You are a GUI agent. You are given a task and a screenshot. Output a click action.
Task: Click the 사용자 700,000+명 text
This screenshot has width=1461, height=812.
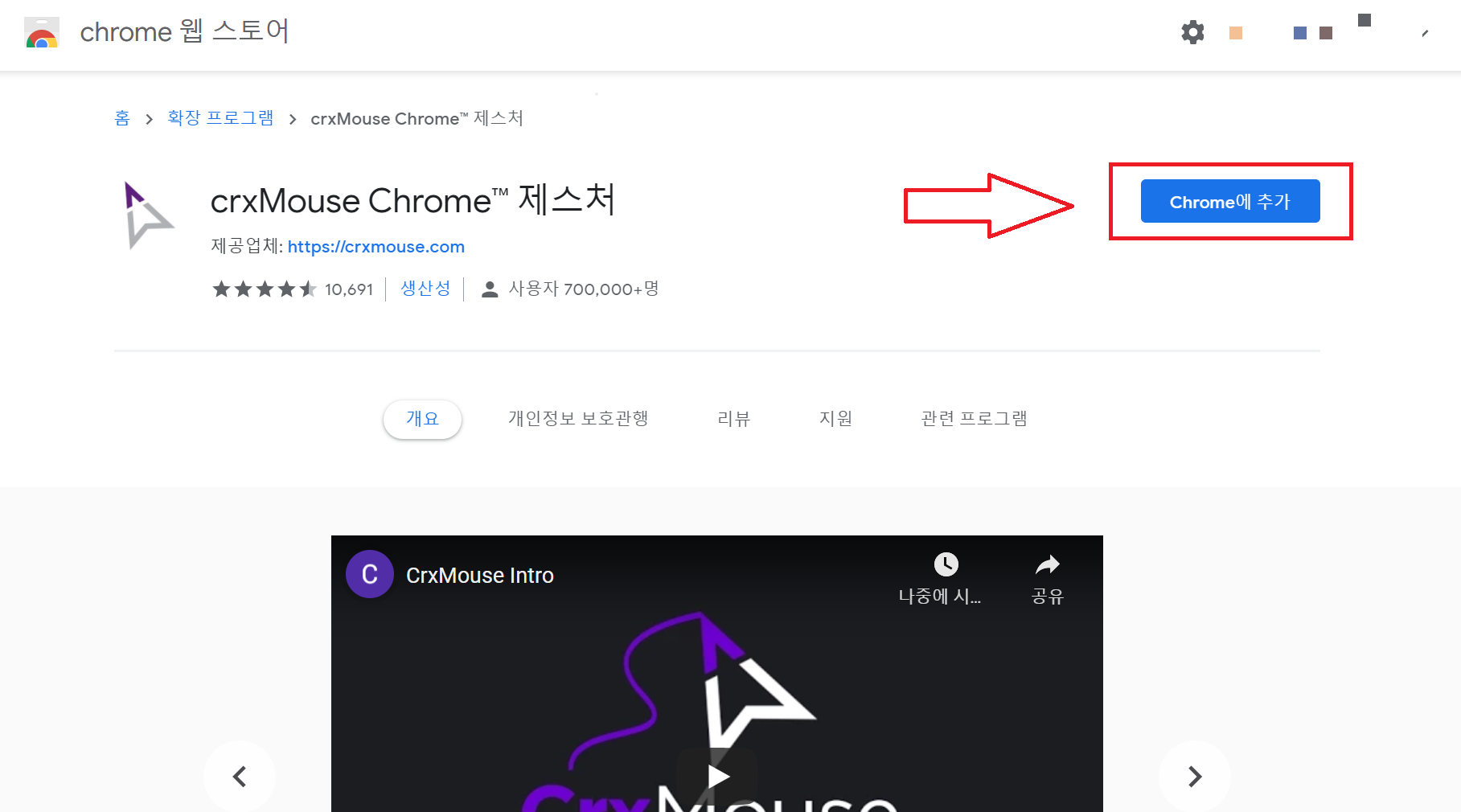(x=584, y=289)
